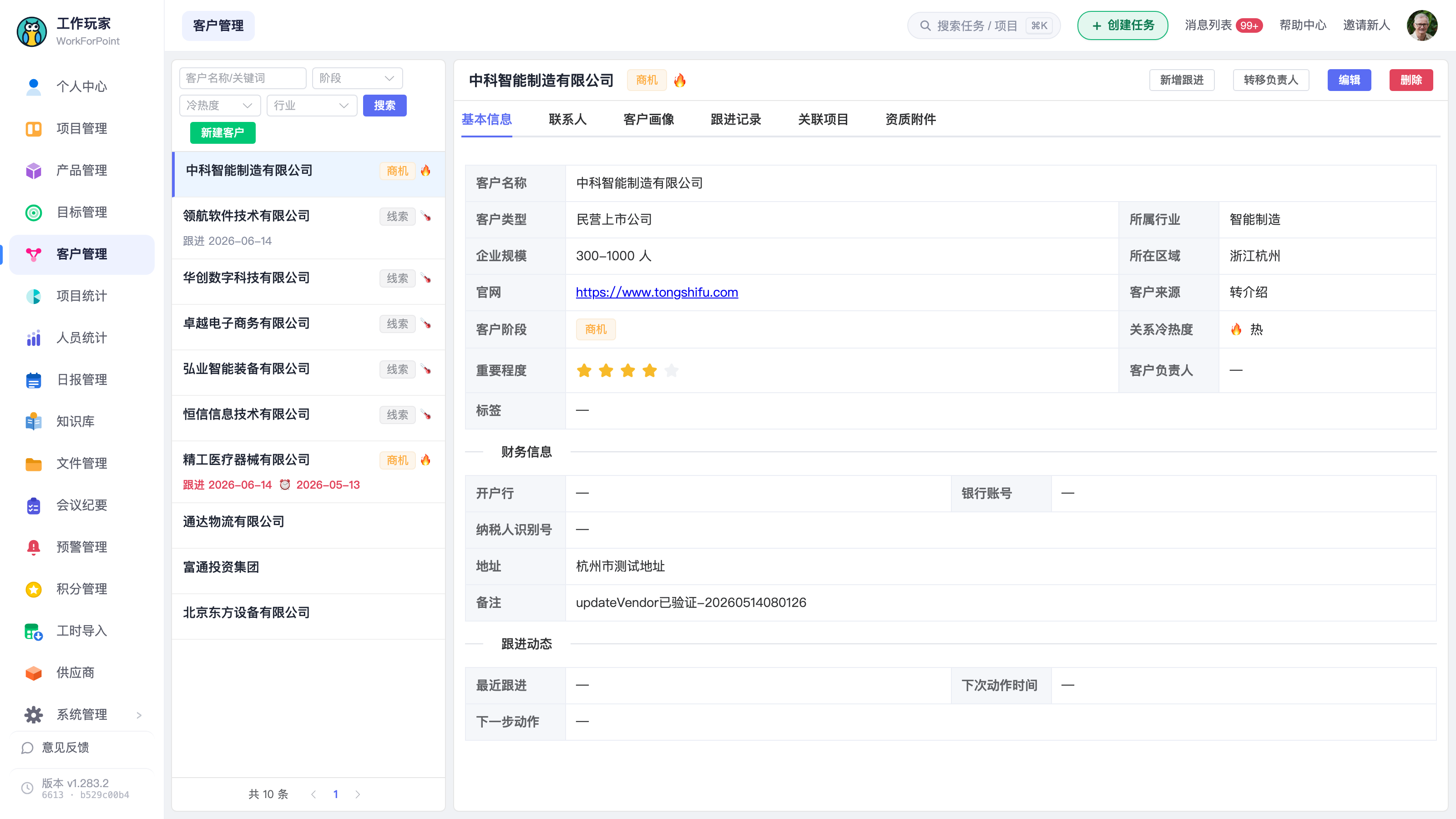1456x819 pixels.
Task: Open the 冷热度 filter dropdown
Action: (x=220, y=105)
